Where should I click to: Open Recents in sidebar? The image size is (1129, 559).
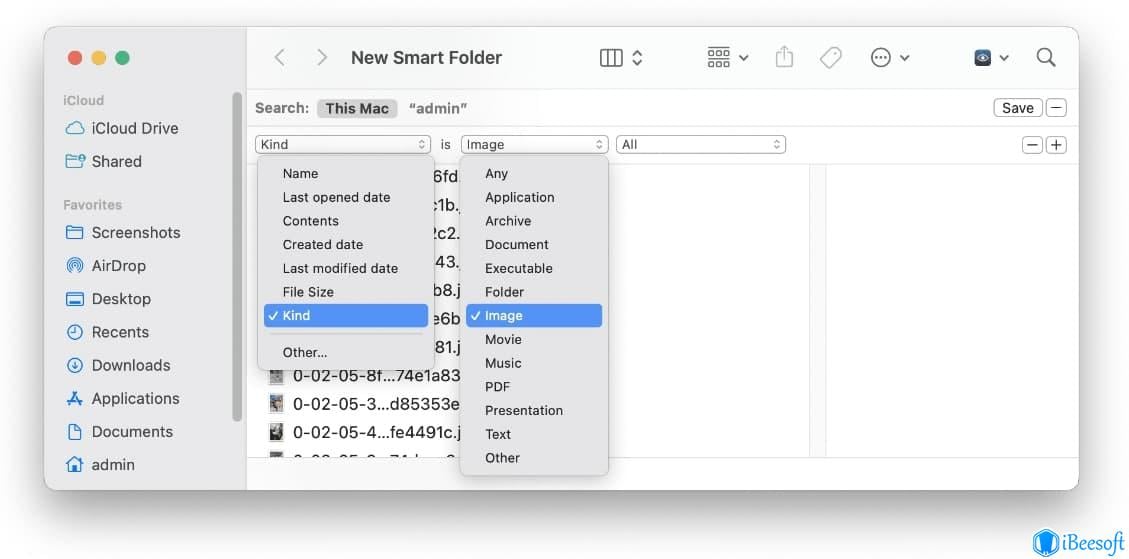pos(107,332)
